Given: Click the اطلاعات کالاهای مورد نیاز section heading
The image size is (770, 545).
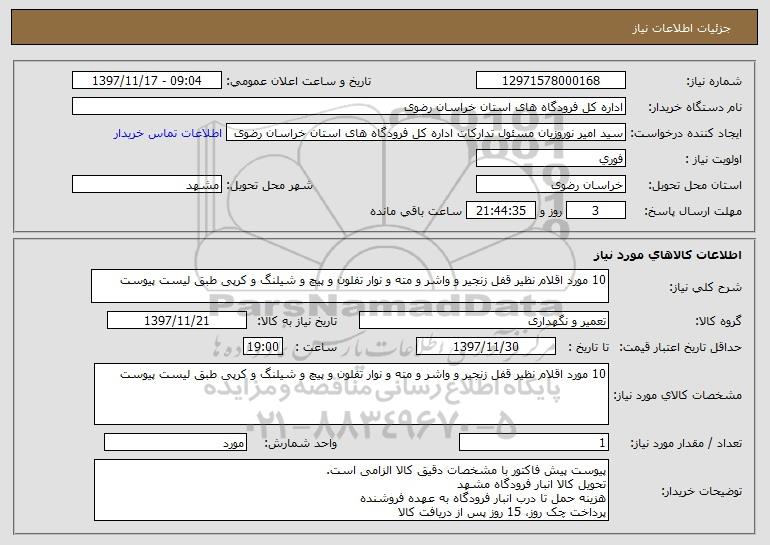Looking at the screenshot, I should (667, 255).
